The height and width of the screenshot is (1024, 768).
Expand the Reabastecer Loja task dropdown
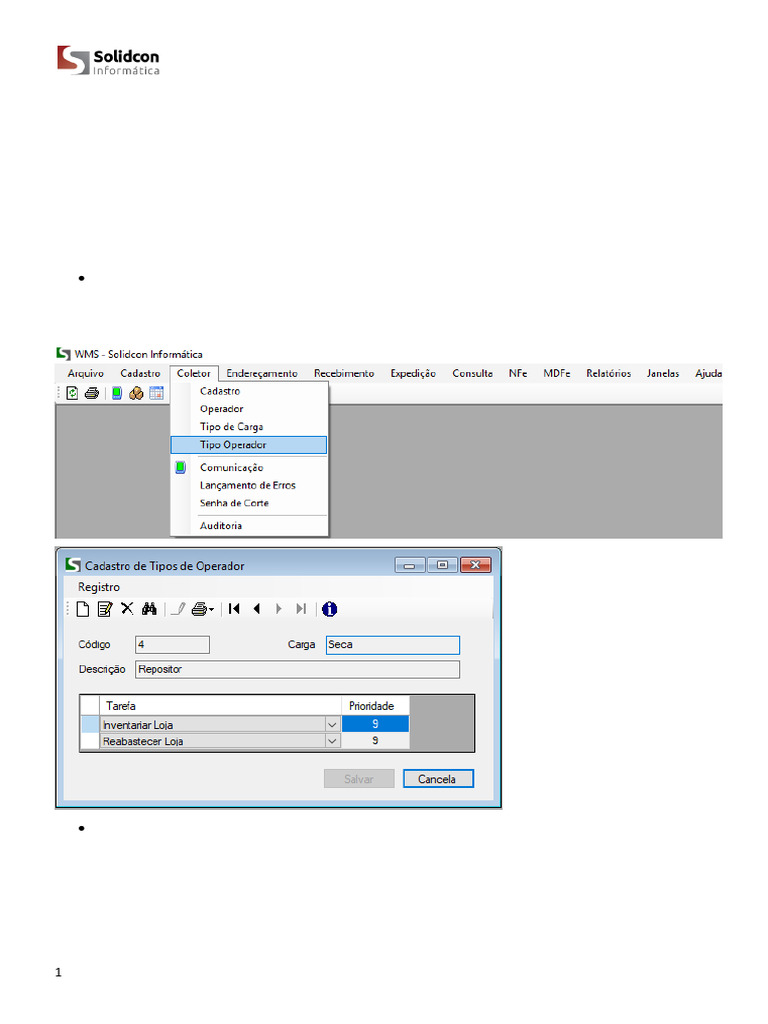point(332,741)
